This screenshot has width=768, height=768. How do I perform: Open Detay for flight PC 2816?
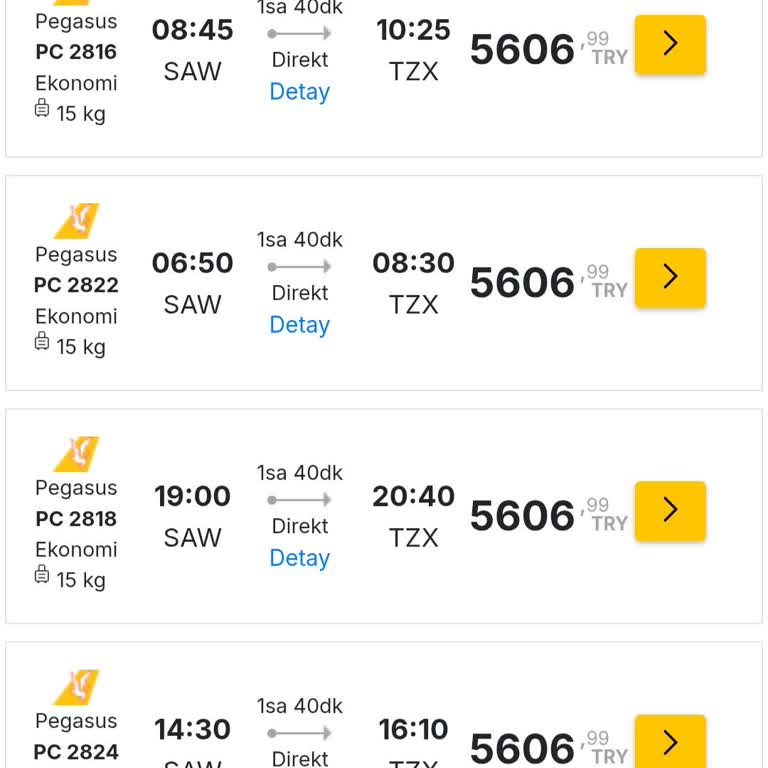(300, 92)
